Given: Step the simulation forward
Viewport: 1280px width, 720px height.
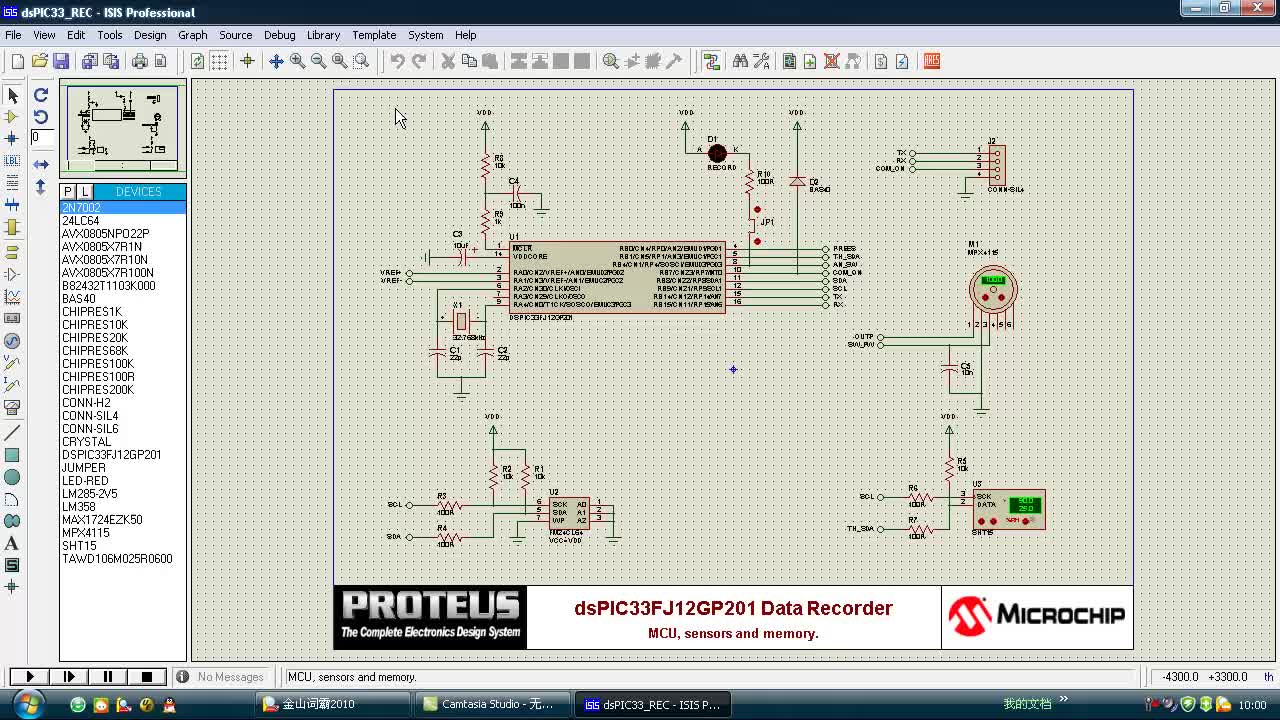Looking at the screenshot, I should (x=69, y=677).
